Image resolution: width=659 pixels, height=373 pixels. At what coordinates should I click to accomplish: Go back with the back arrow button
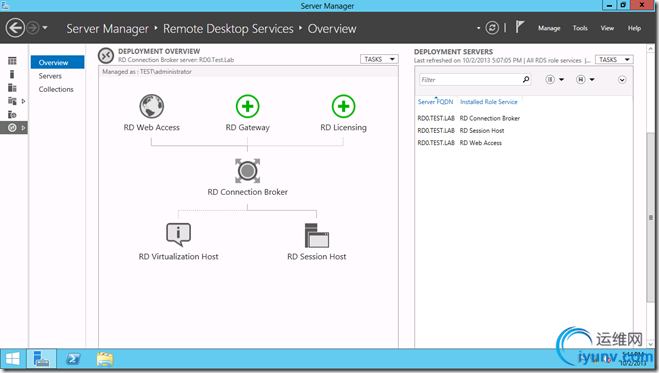(x=15, y=28)
